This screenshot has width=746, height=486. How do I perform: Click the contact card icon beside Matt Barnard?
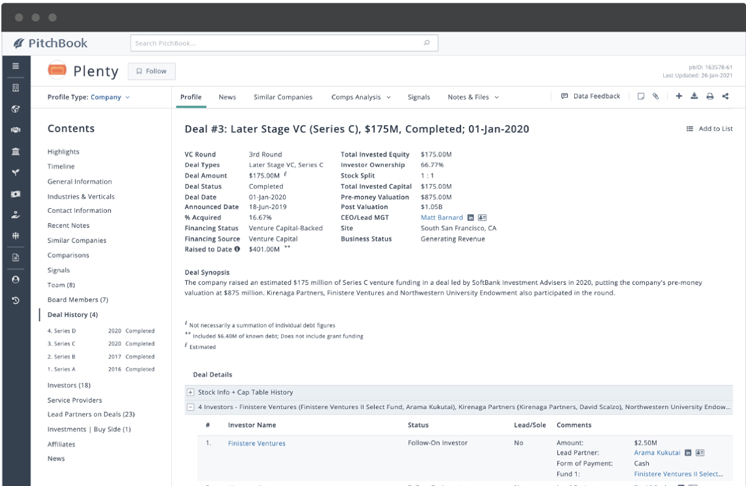(482, 218)
